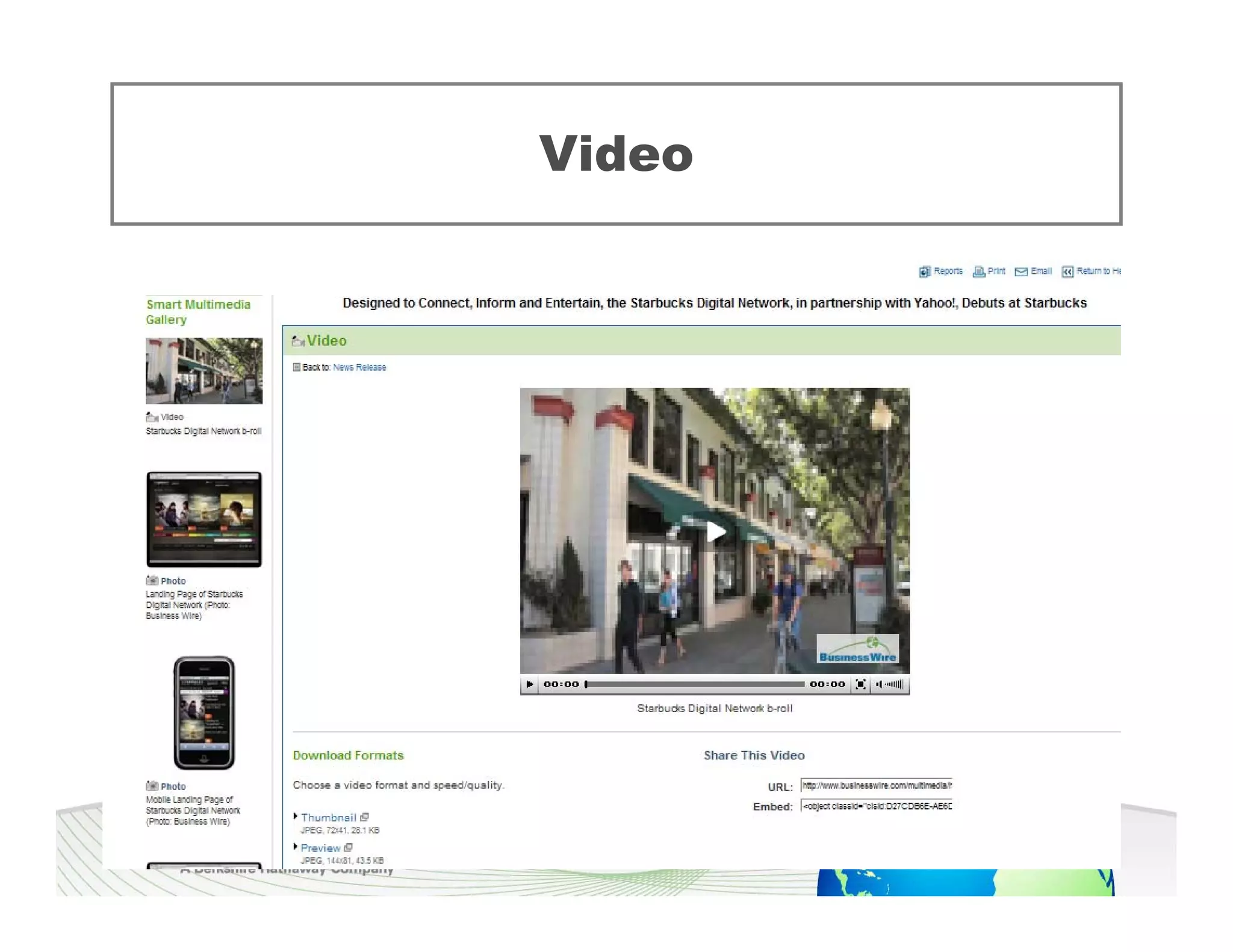Select the Mobile Landing Page phone thumbnail
The image size is (1233, 952).
click(204, 712)
